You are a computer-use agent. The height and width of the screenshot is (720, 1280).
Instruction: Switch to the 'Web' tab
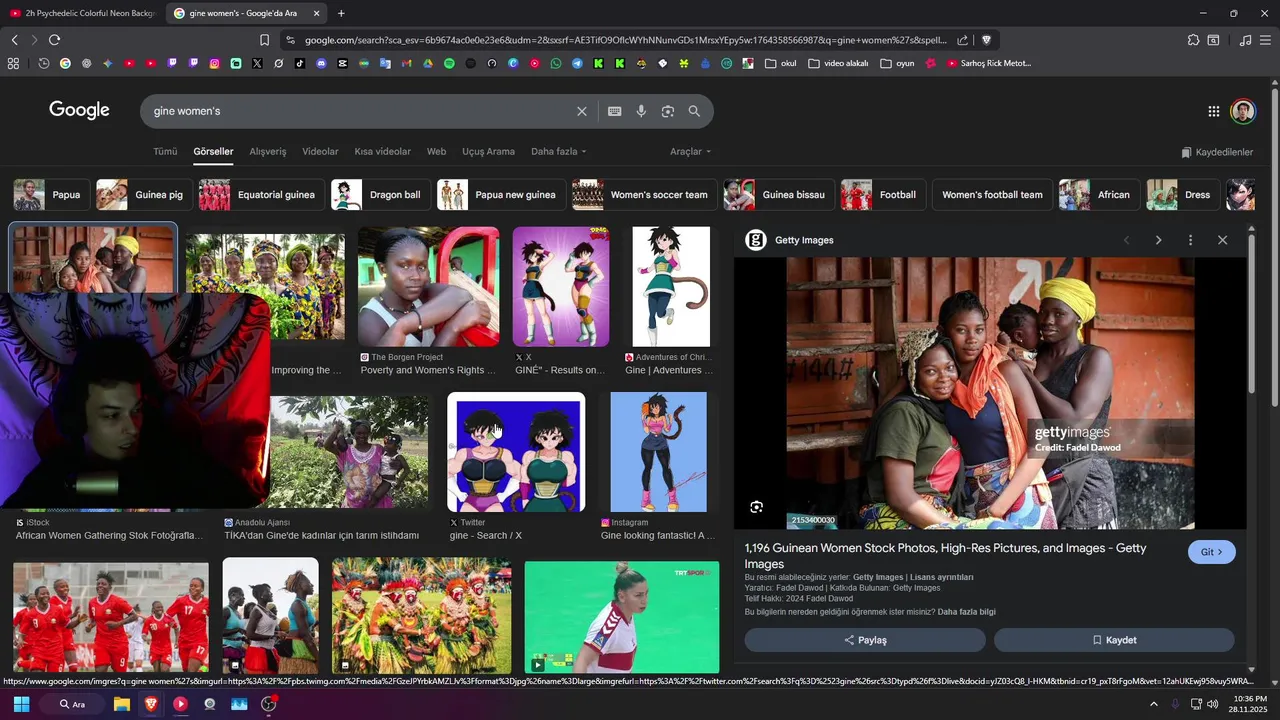[x=436, y=151]
